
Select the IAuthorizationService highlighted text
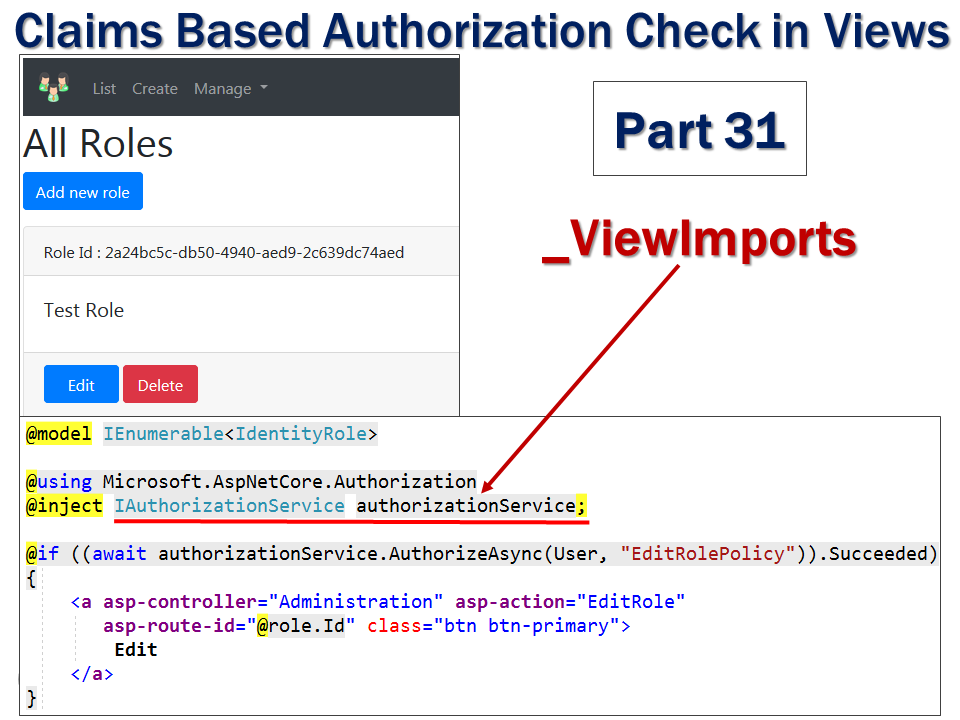pos(230,506)
